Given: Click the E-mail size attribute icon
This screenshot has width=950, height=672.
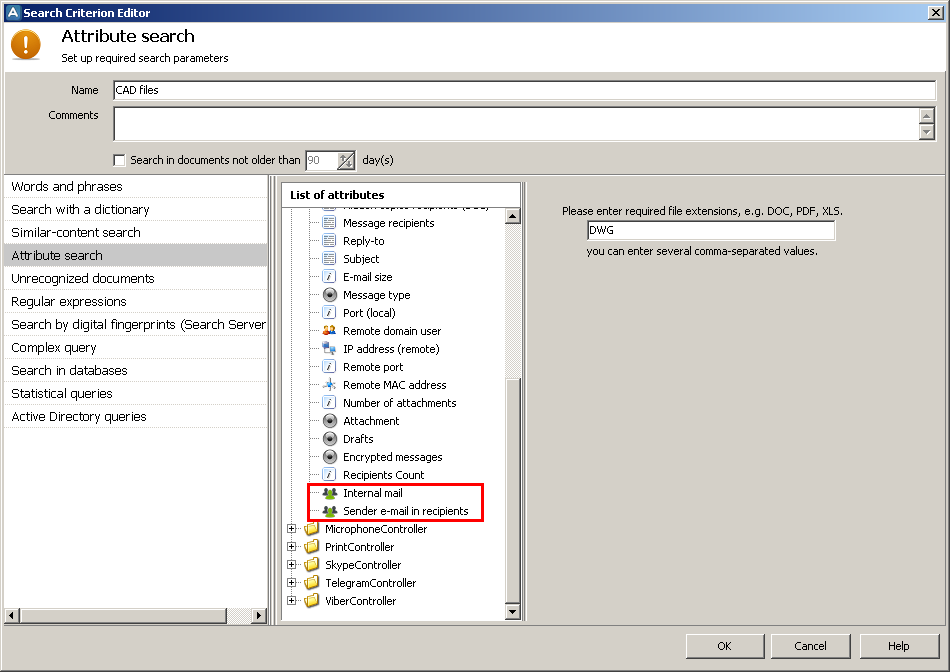Looking at the screenshot, I should coord(329,277).
